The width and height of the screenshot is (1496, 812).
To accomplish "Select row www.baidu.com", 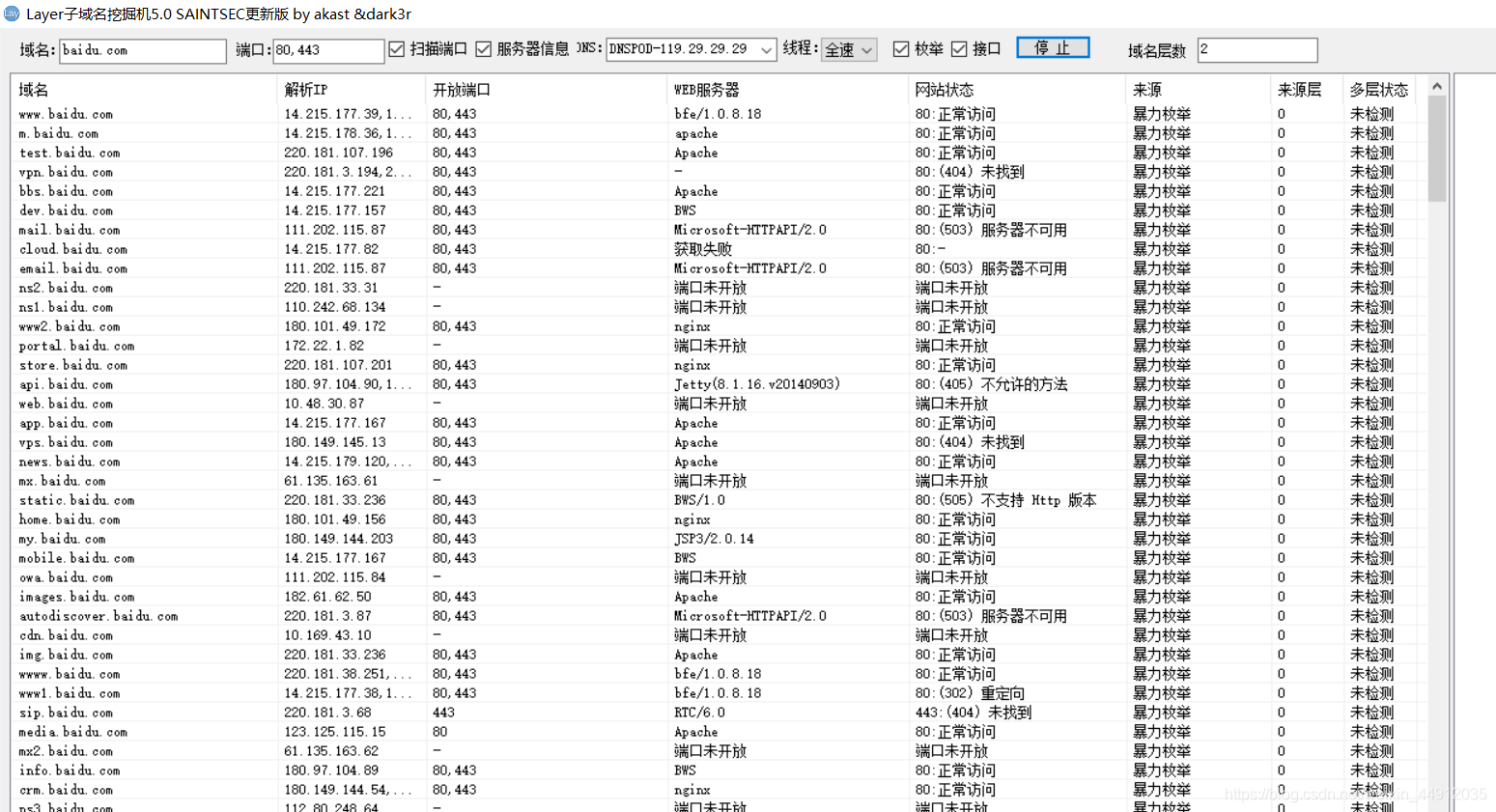I will [x=719, y=114].
